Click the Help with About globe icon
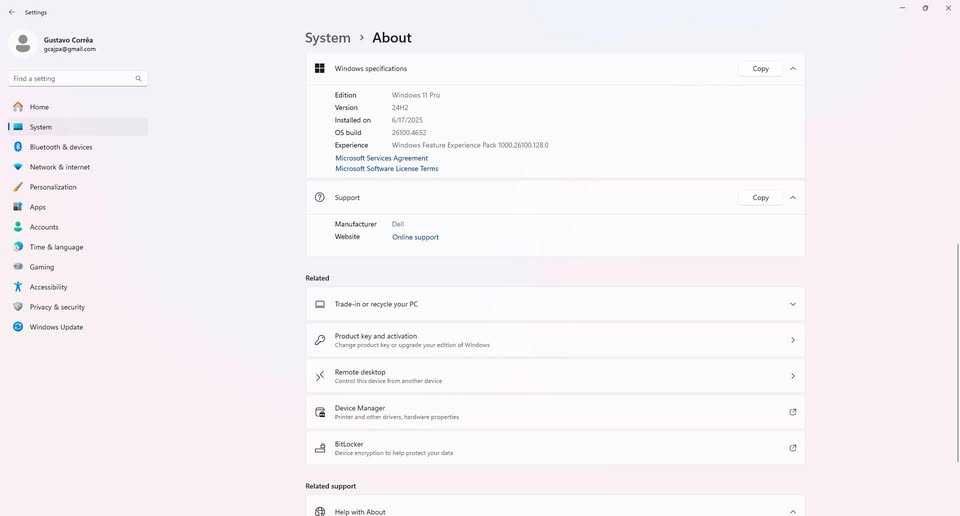The height and width of the screenshot is (516, 960). pyautogui.click(x=320, y=512)
